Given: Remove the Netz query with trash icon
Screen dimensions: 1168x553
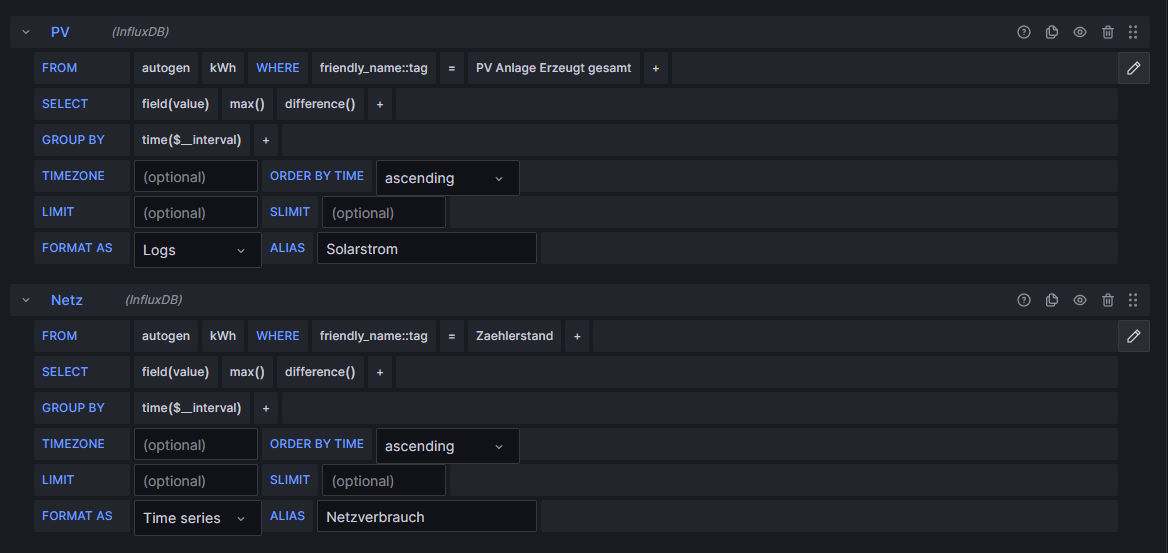Looking at the screenshot, I should tap(1107, 300).
